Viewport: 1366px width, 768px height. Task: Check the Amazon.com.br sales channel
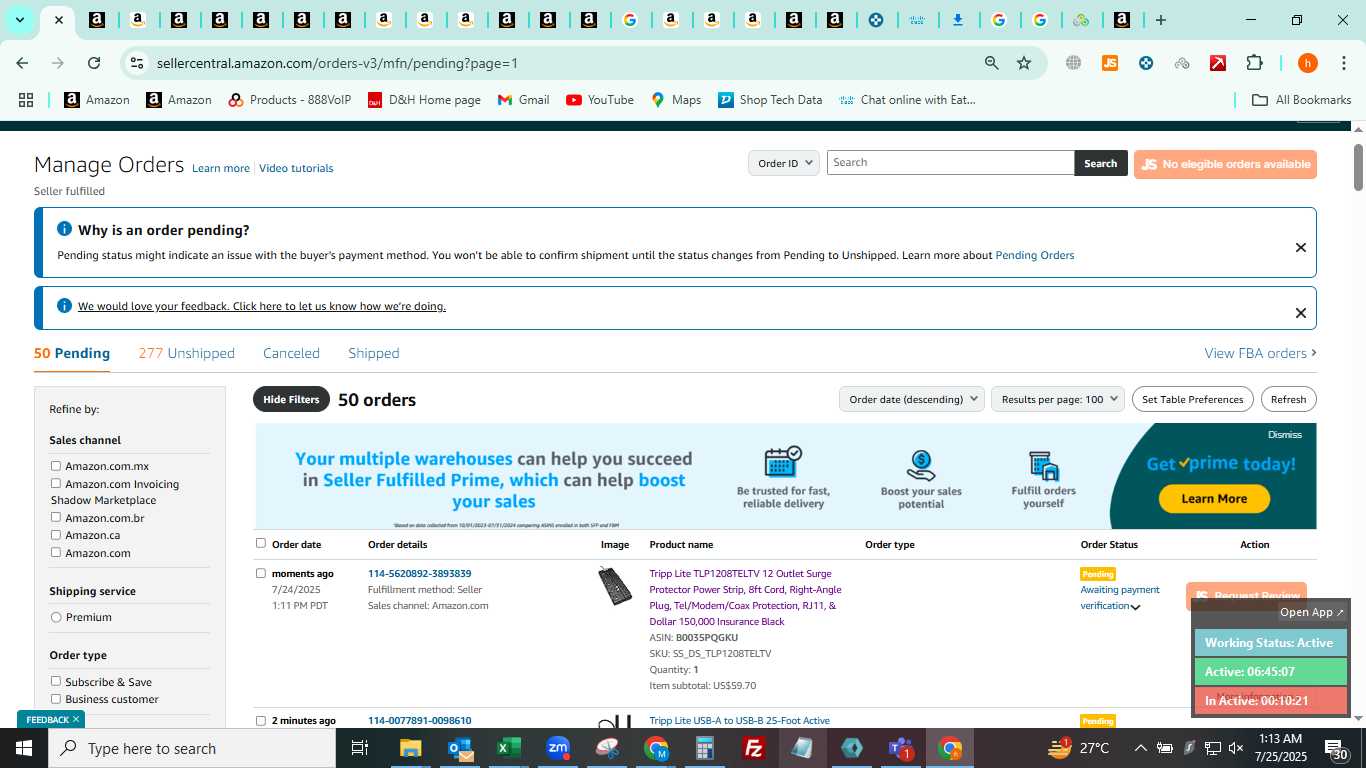click(56, 518)
